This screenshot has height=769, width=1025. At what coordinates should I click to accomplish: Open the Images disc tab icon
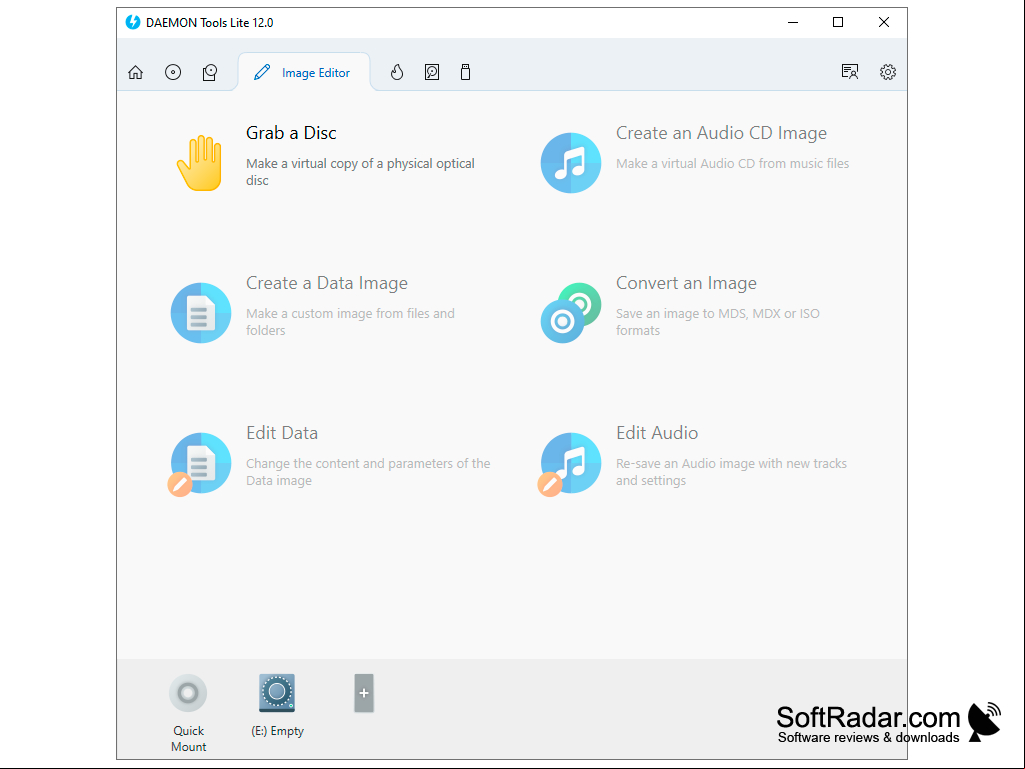(173, 72)
